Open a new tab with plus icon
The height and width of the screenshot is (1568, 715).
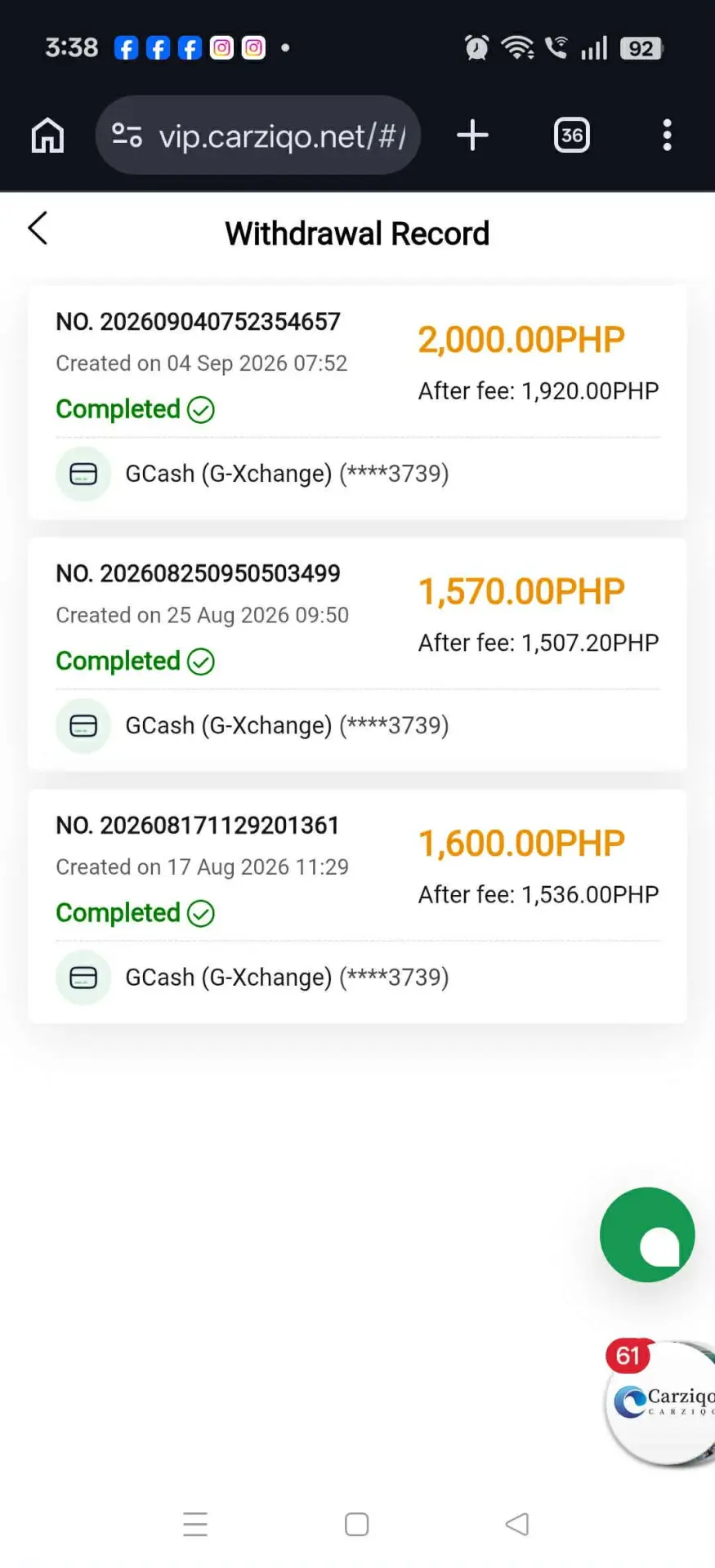pyautogui.click(x=472, y=136)
